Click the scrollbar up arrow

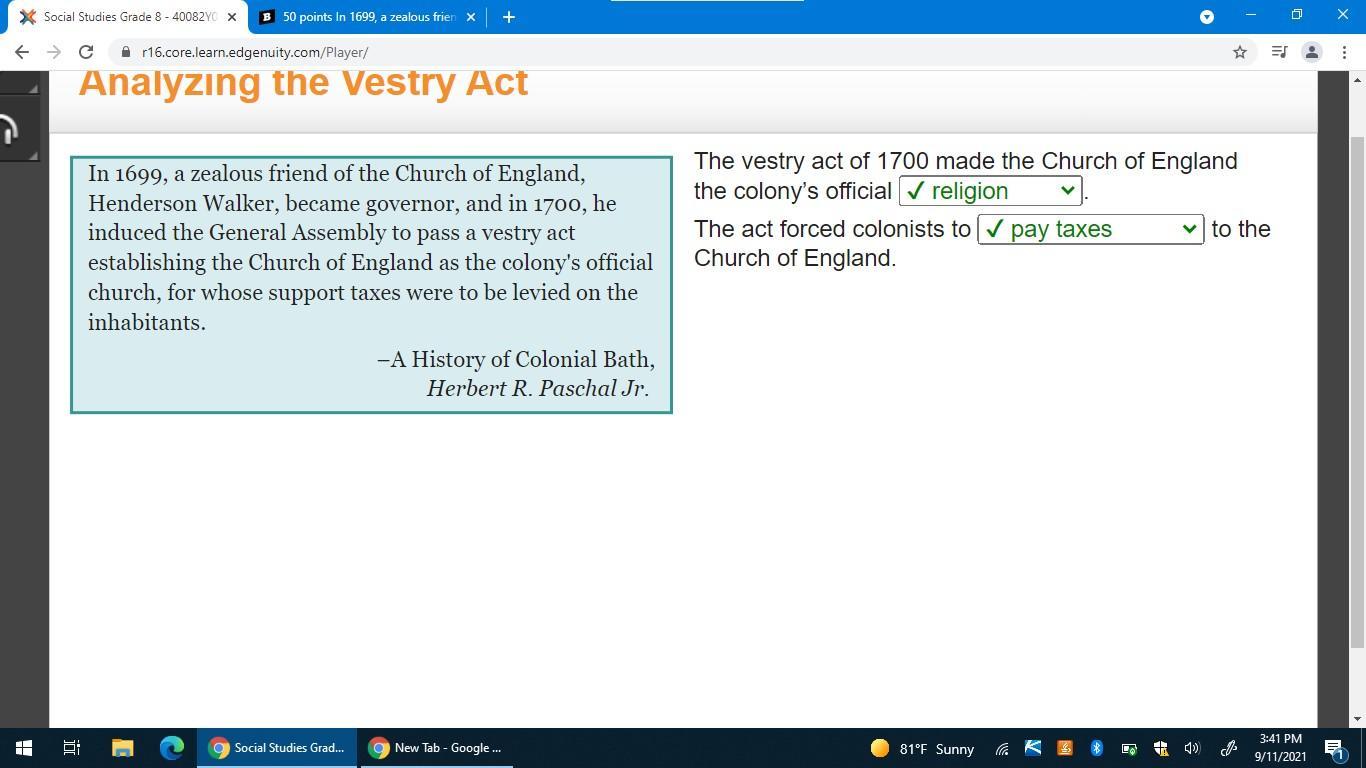pos(1357,79)
